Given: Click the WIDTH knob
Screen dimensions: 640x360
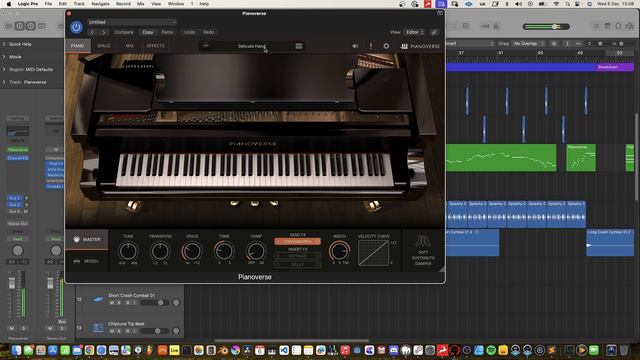Looking at the screenshot, I should click(x=340, y=251).
